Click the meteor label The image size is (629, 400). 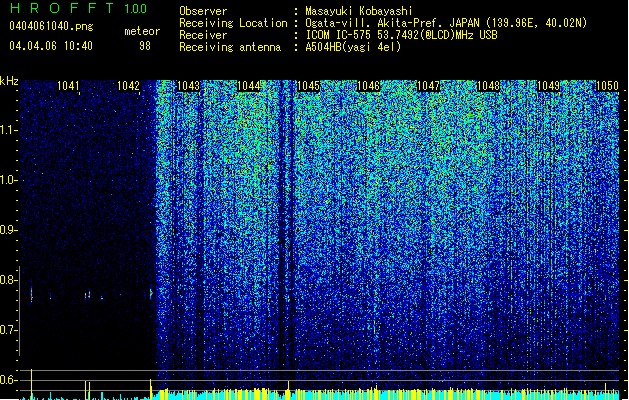[142, 31]
